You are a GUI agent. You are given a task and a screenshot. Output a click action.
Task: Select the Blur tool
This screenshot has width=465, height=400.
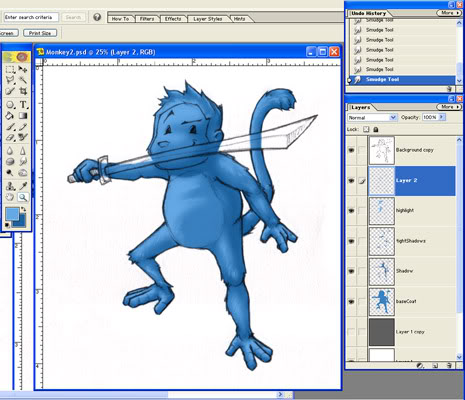tap(10, 151)
